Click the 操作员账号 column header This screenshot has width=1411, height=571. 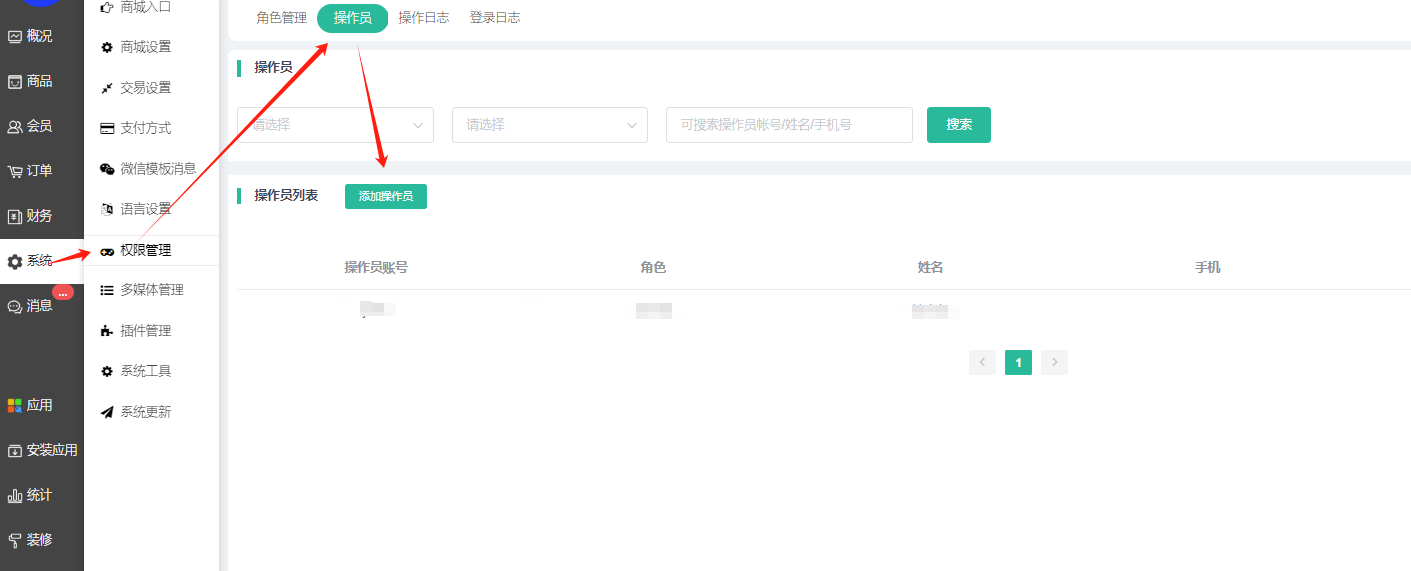click(376, 268)
